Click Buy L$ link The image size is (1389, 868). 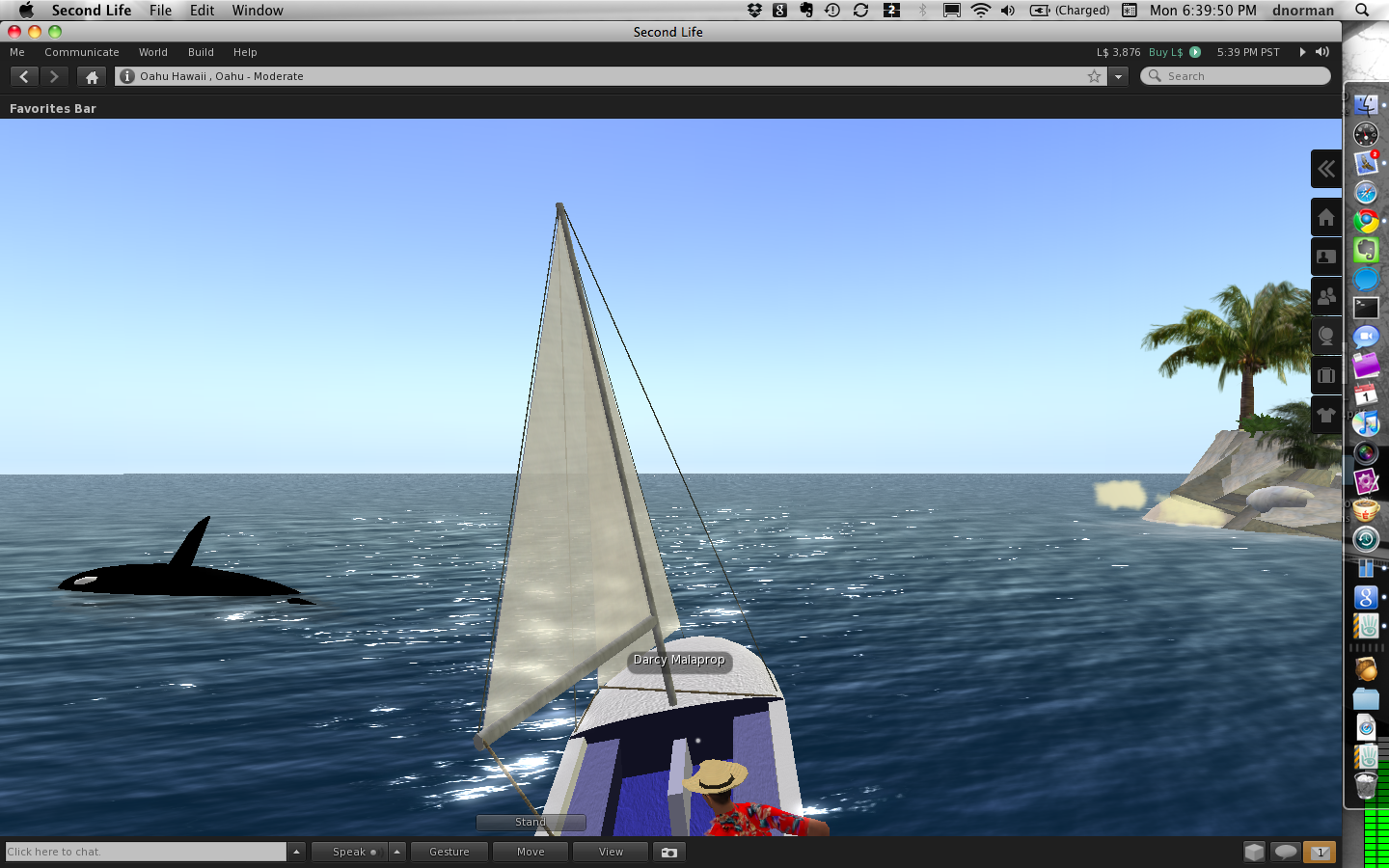pos(1165,52)
